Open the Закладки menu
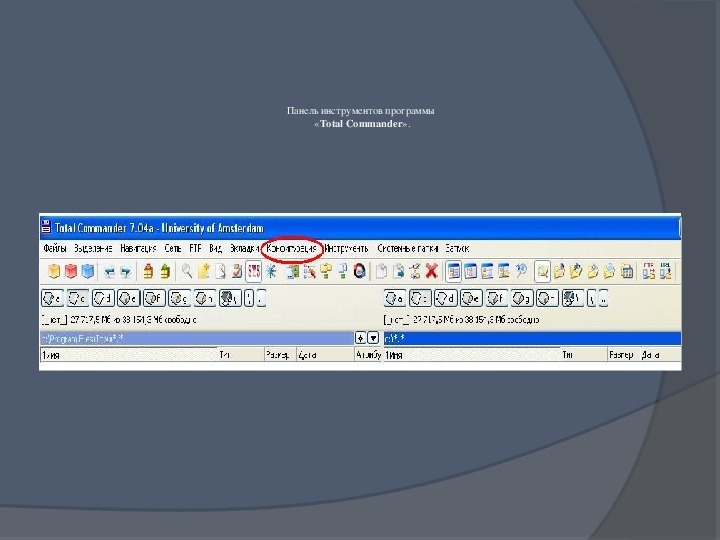Screen dimensions: 720x540 coord(244,248)
